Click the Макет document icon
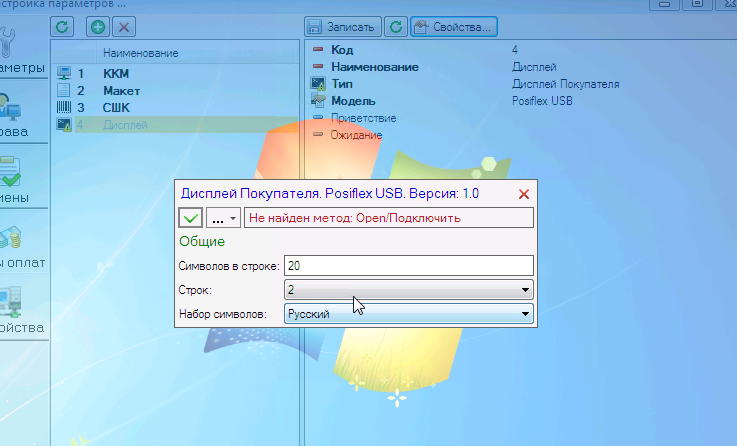This screenshot has height=446, width=737. click(63, 90)
